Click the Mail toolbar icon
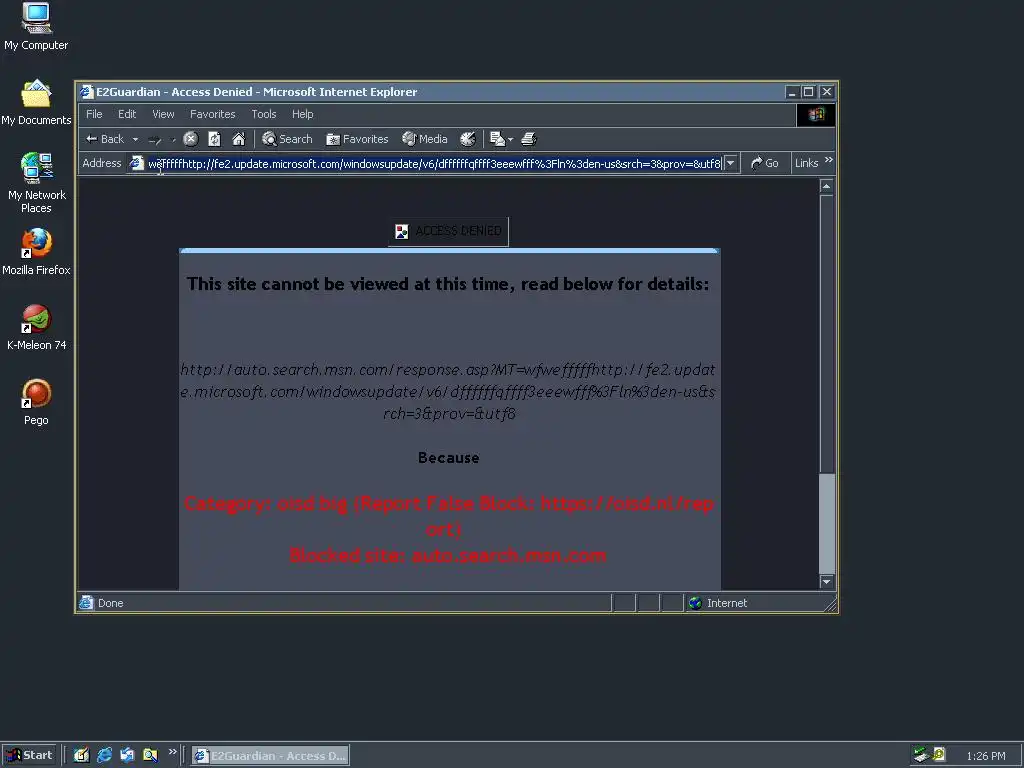 [x=497, y=138]
